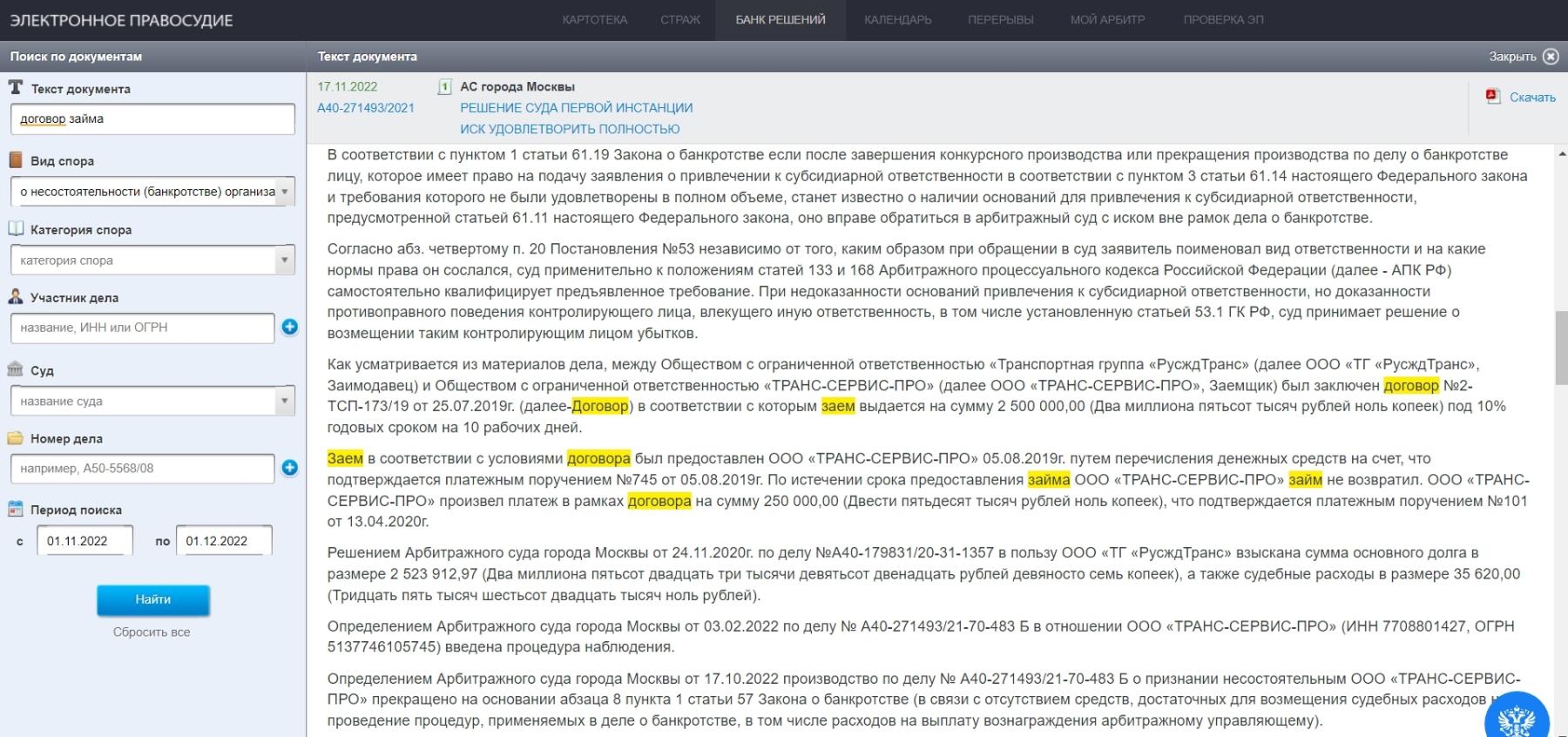Click the scrollbar up arrow
Viewport: 1568px width, 737px height.
point(1561,152)
